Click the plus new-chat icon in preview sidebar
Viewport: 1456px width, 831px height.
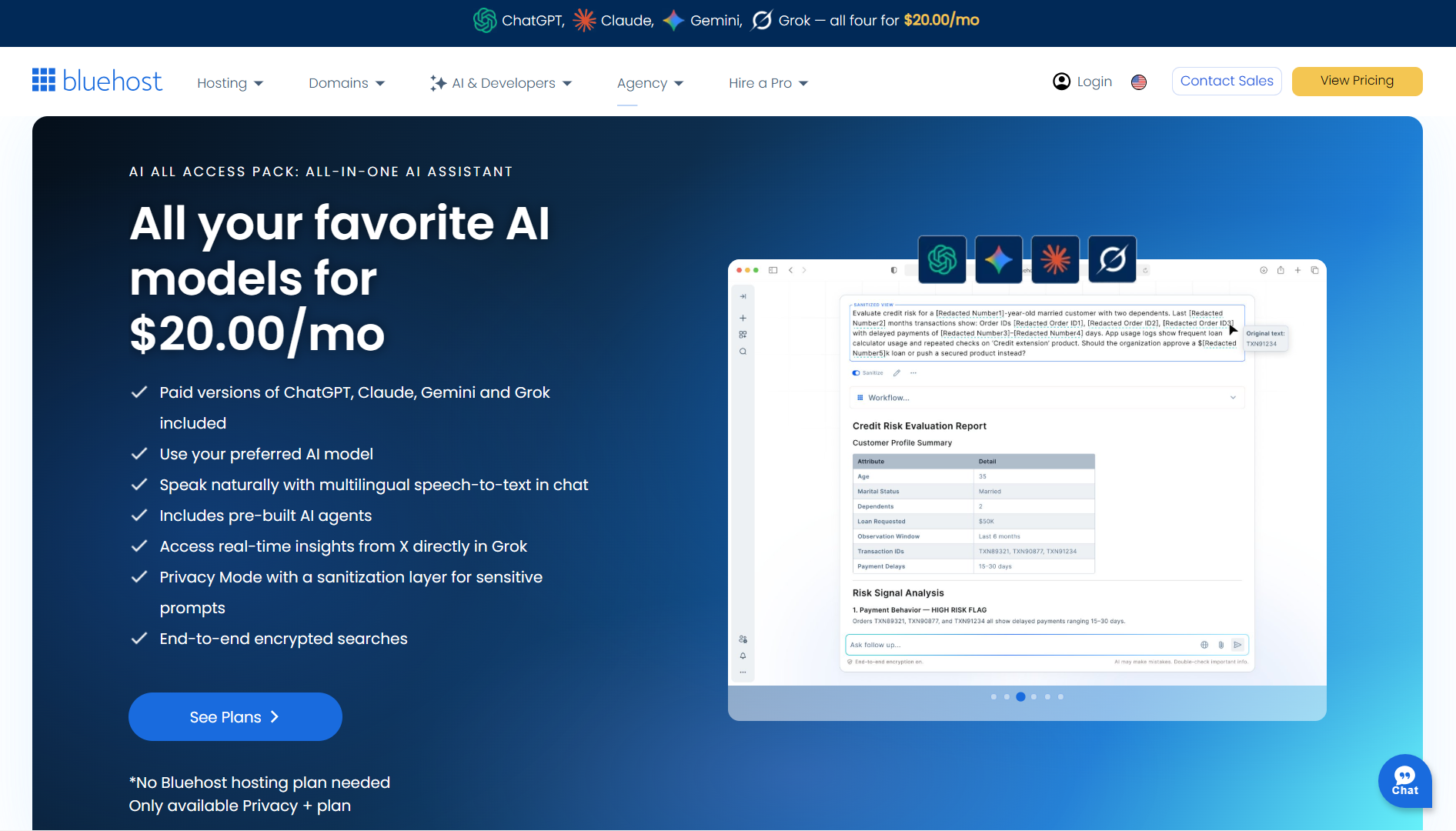743,318
